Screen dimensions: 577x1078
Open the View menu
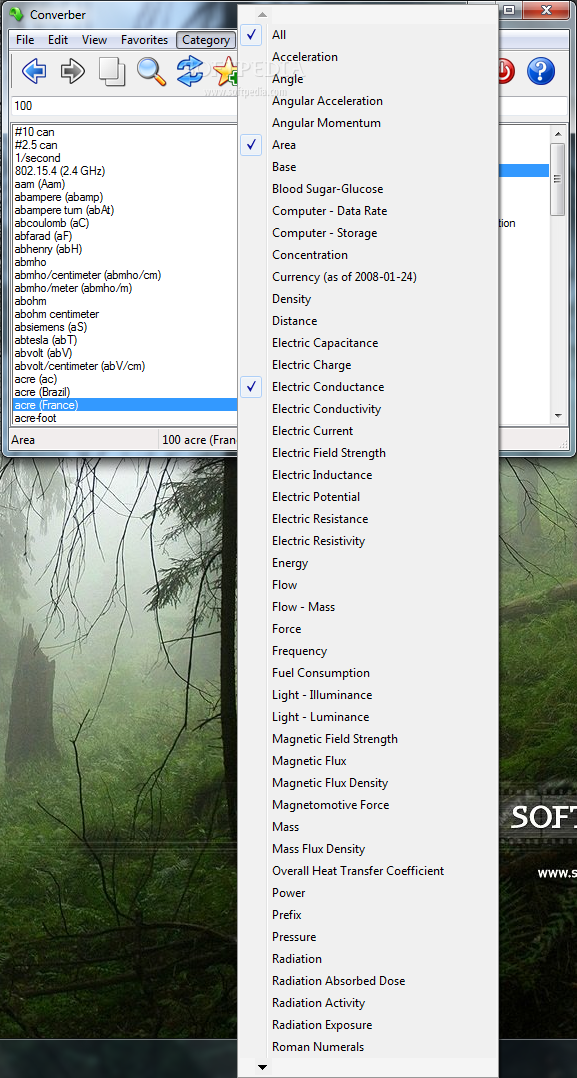click(x=94, y=40)
